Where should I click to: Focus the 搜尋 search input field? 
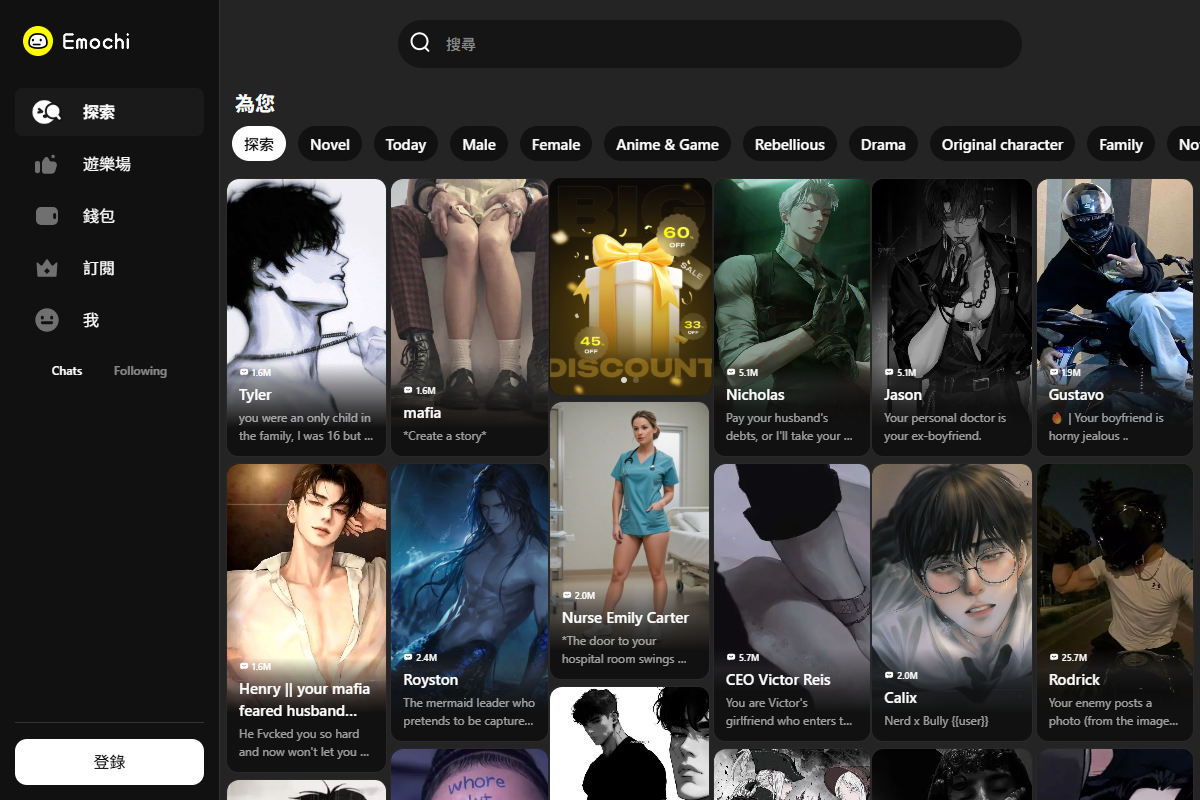coord(720,44)
